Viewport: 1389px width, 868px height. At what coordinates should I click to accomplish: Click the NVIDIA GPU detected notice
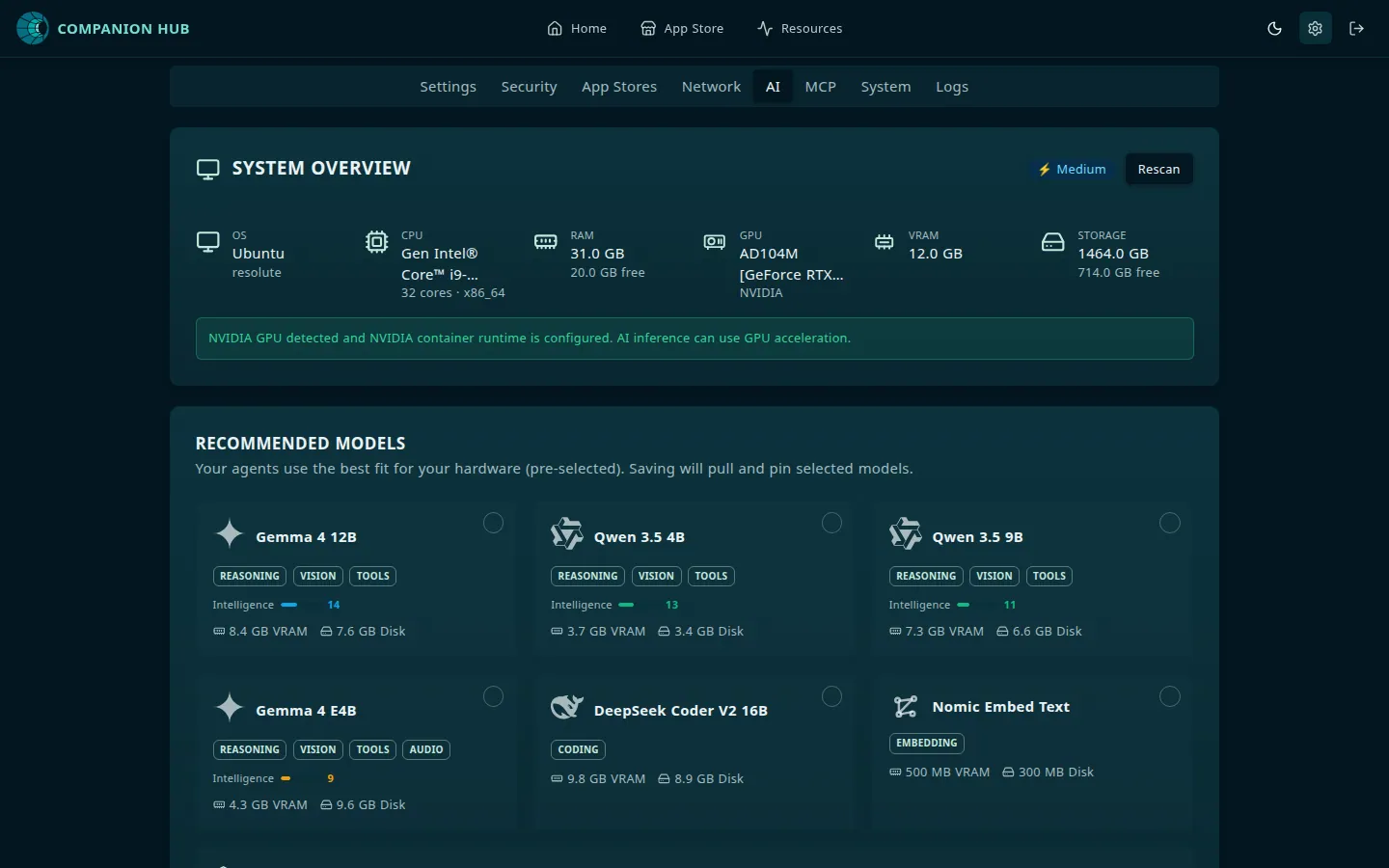click(694, 339)
